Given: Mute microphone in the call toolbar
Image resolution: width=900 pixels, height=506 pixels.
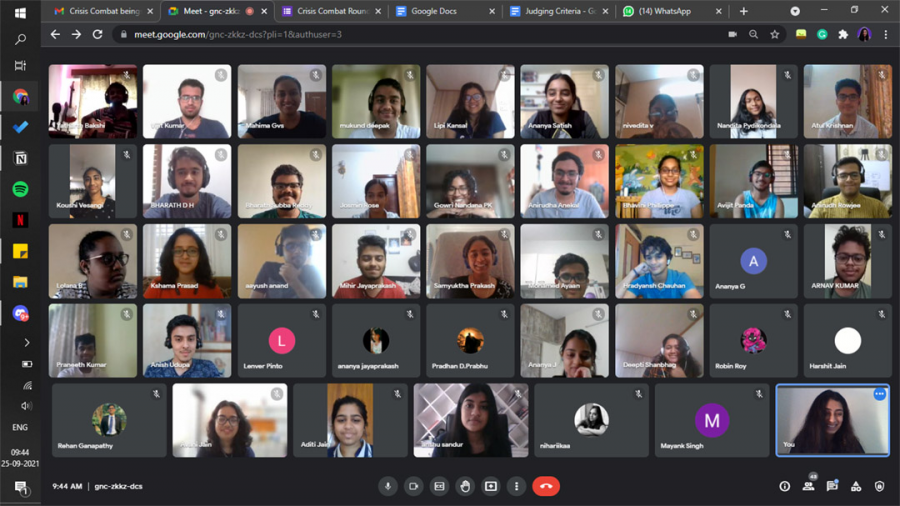Looking at the screenshot, I should pyautogui.click(x=388, y=486).
